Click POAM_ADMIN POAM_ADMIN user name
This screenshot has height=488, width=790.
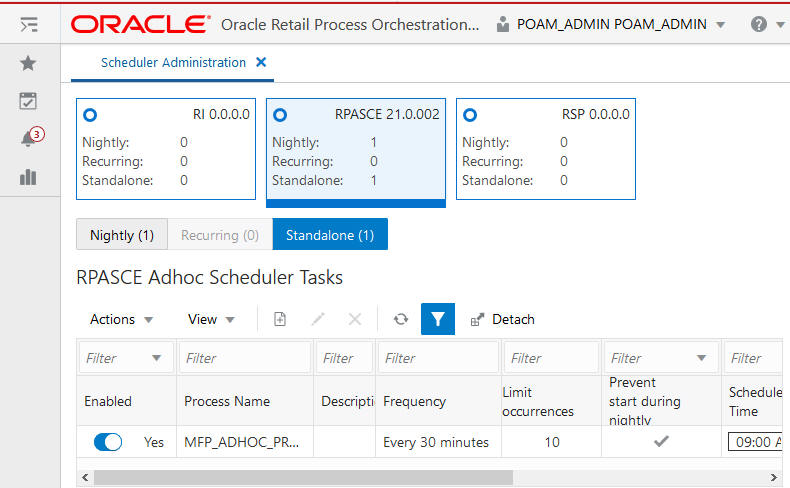click(x=612, y=24)
